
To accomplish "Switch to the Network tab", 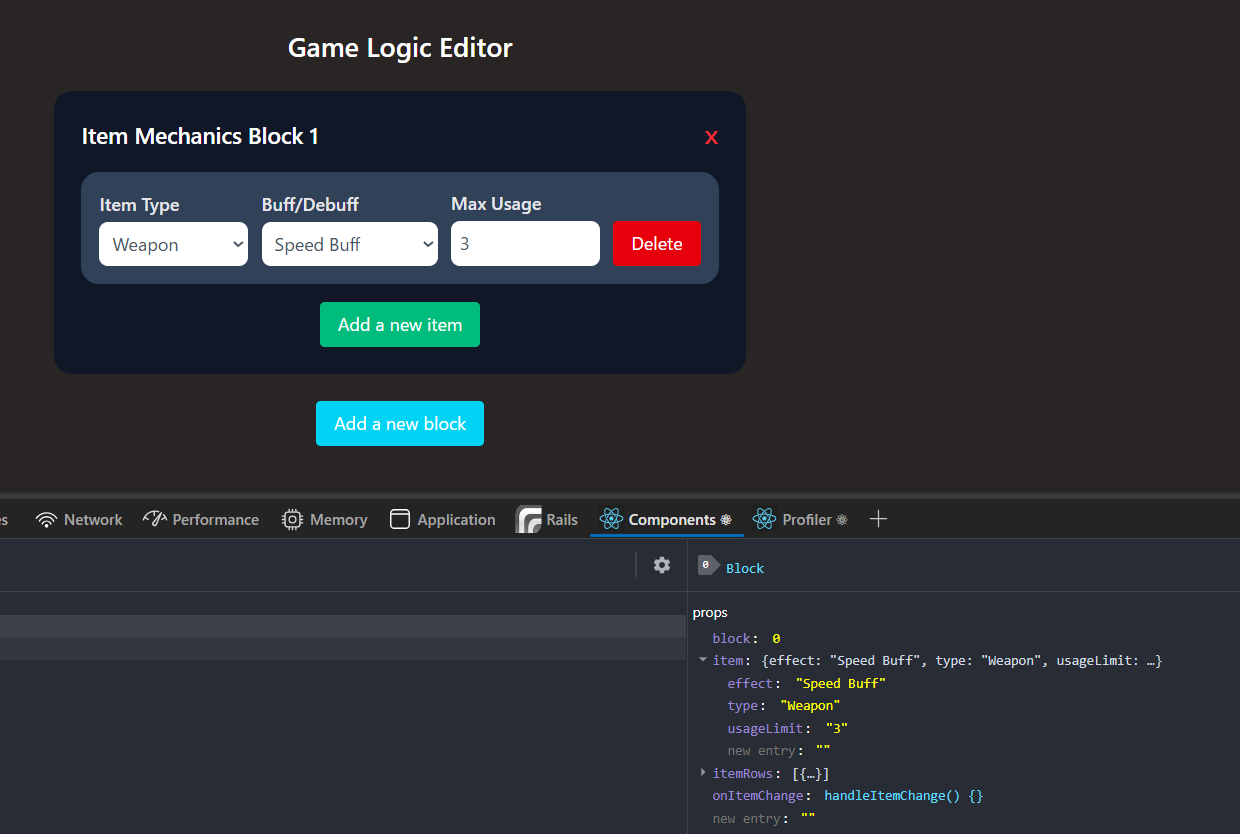I will pos(79,520).
